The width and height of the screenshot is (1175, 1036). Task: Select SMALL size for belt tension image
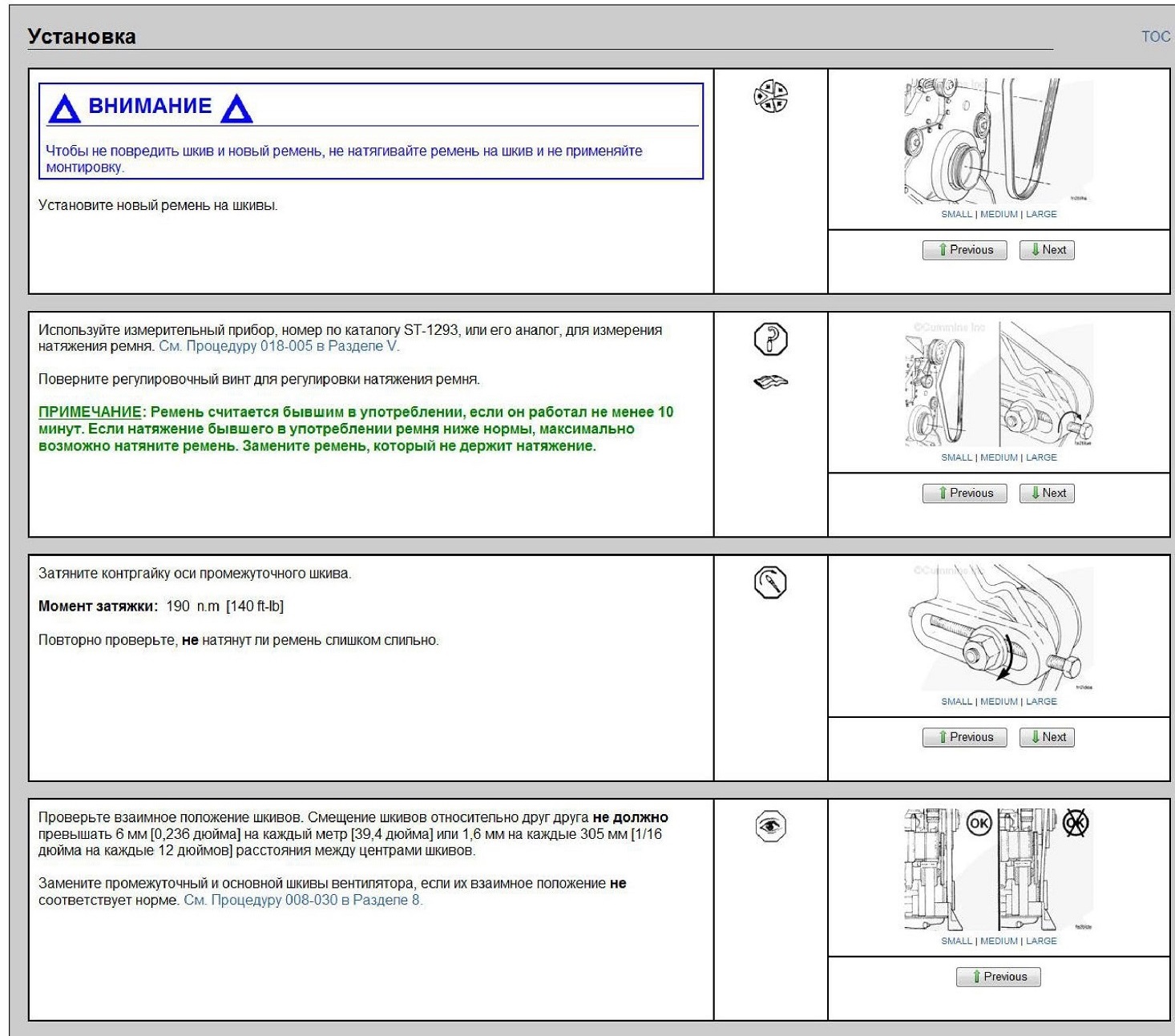click(x=956, y=458)
